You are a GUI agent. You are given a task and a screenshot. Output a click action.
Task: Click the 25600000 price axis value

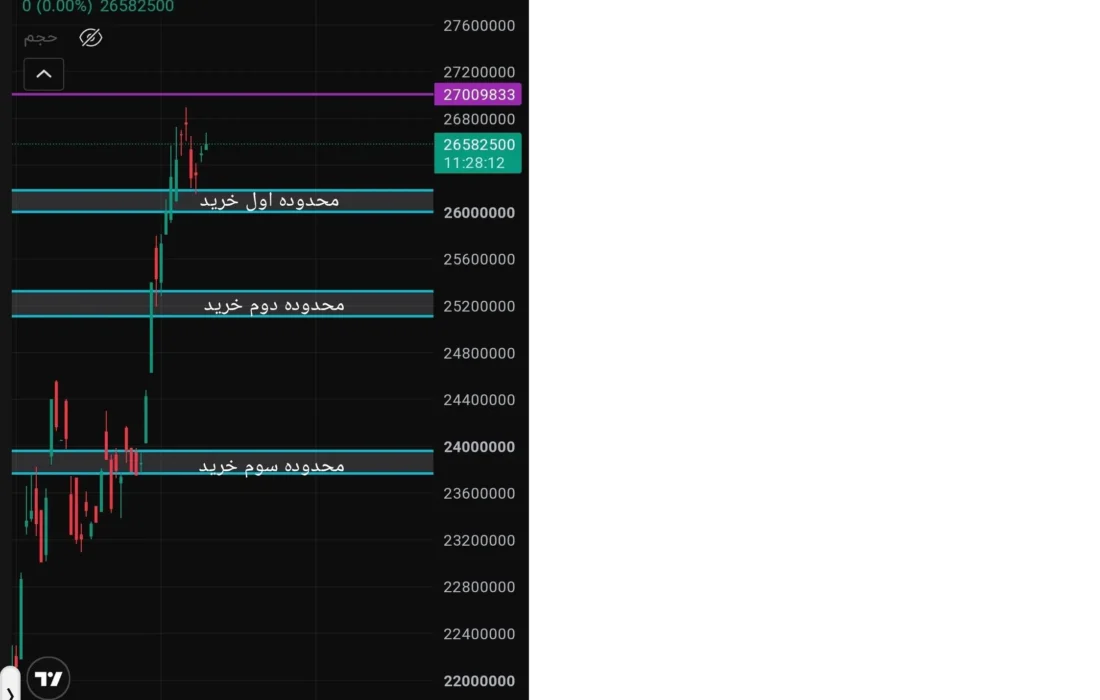(479, 260)
